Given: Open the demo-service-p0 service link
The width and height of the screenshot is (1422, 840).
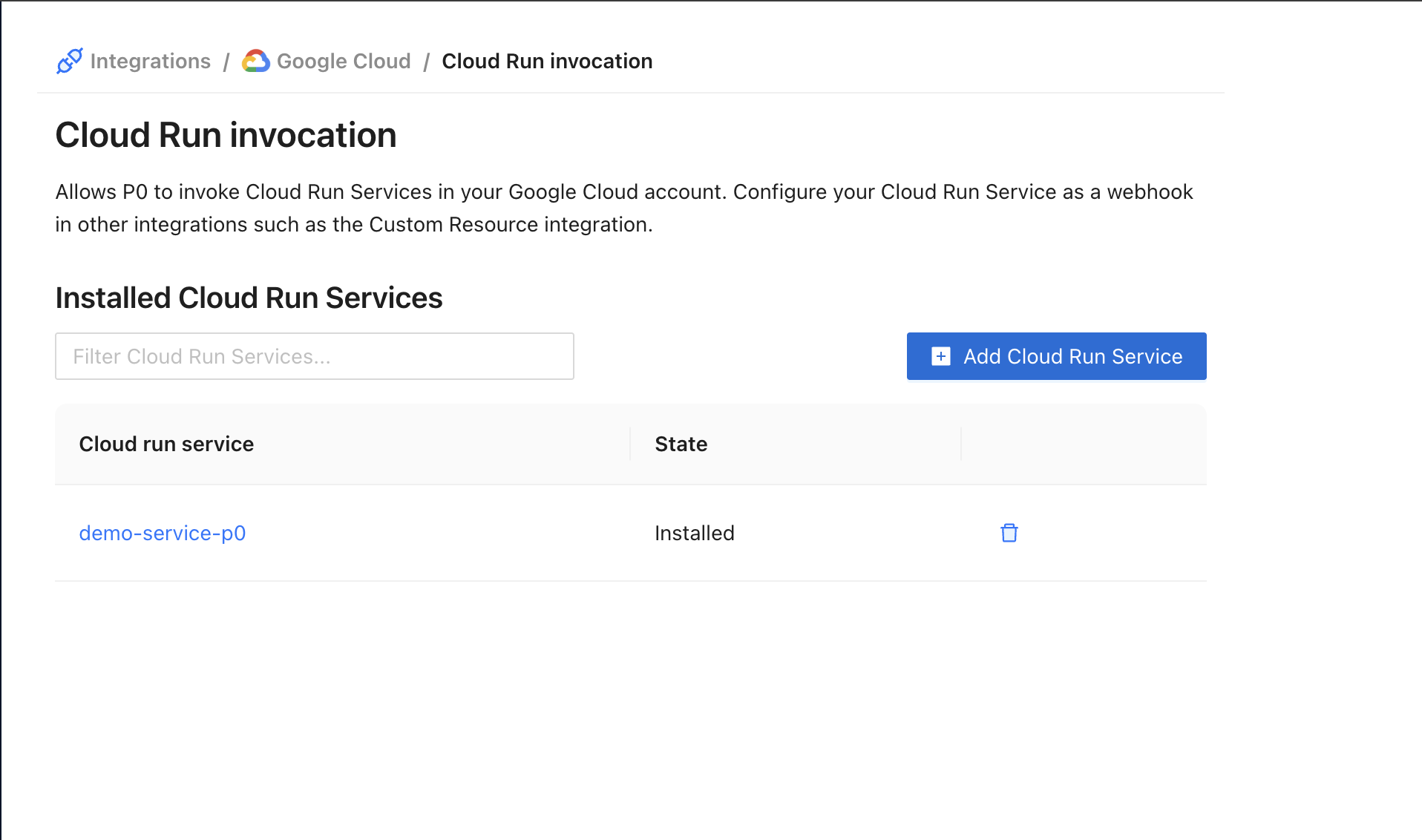Looking at the screenshot, I should point(162,533).
